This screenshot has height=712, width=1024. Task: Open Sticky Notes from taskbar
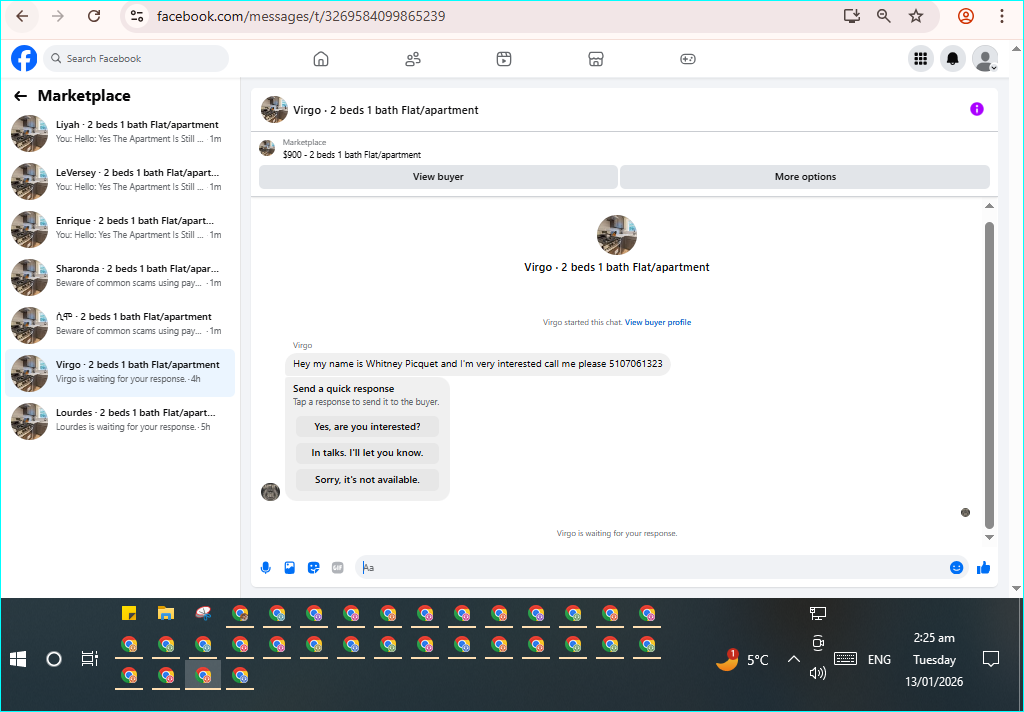point(129,613)
